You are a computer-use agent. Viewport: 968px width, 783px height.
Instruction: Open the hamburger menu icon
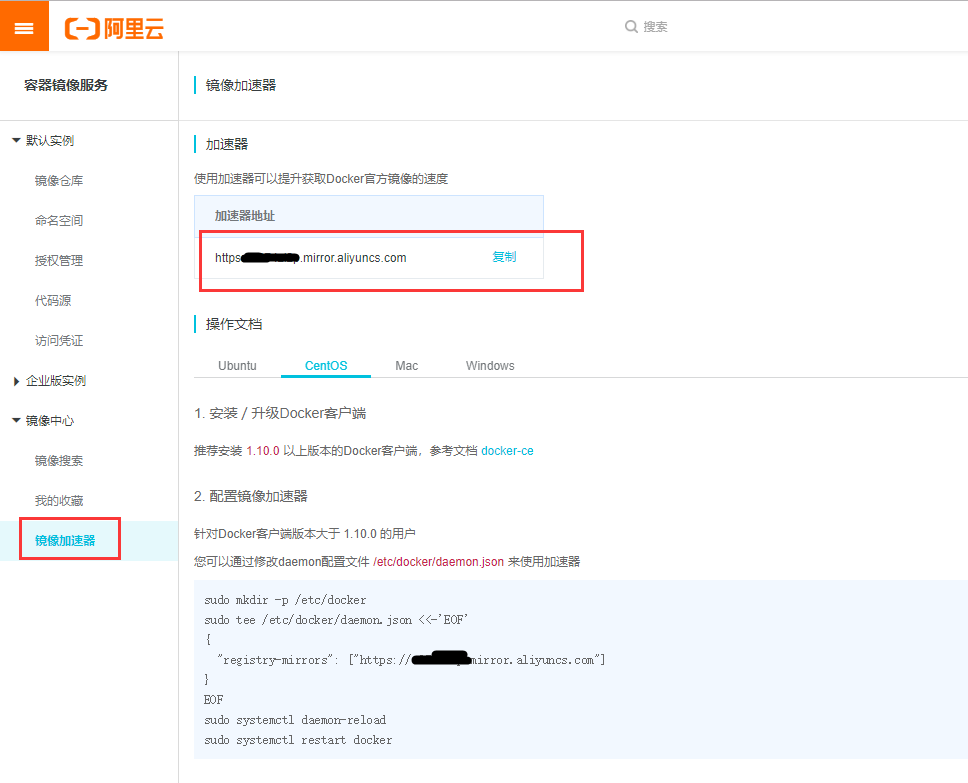coord(24,27)
